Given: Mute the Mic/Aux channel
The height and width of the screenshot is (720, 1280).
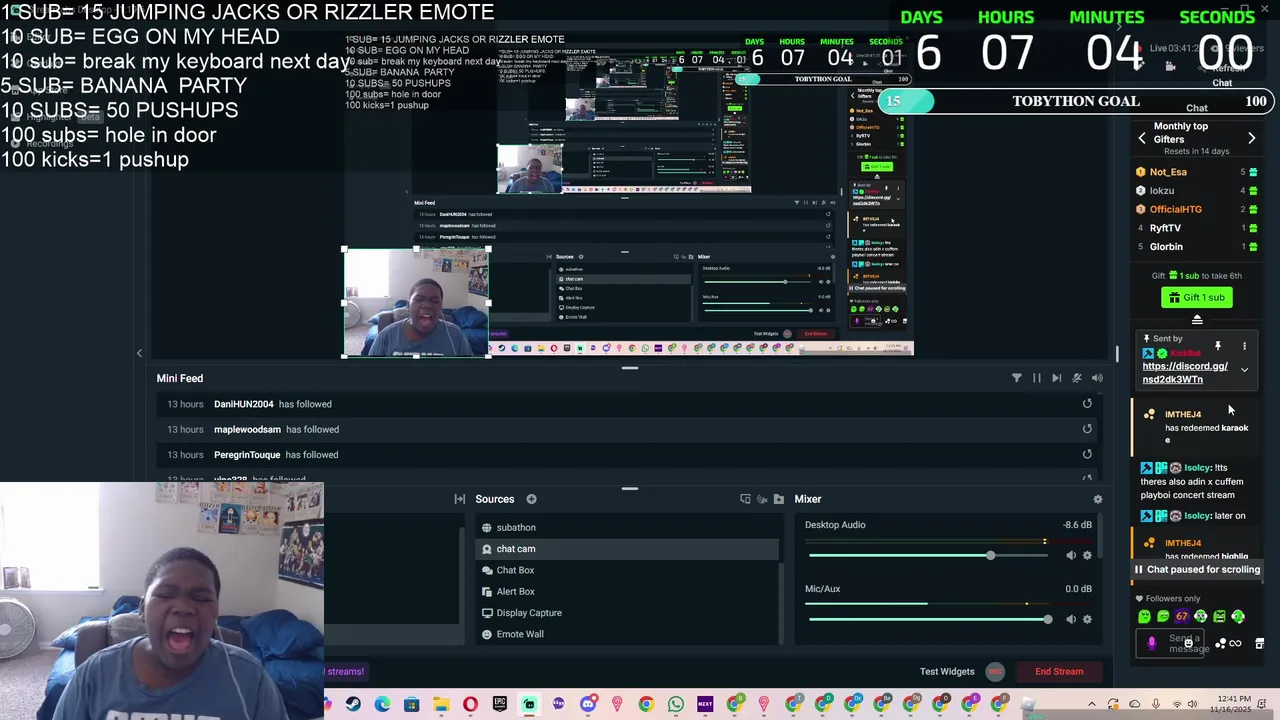Looking at the screenshot, I should (x=1071, y=619).
